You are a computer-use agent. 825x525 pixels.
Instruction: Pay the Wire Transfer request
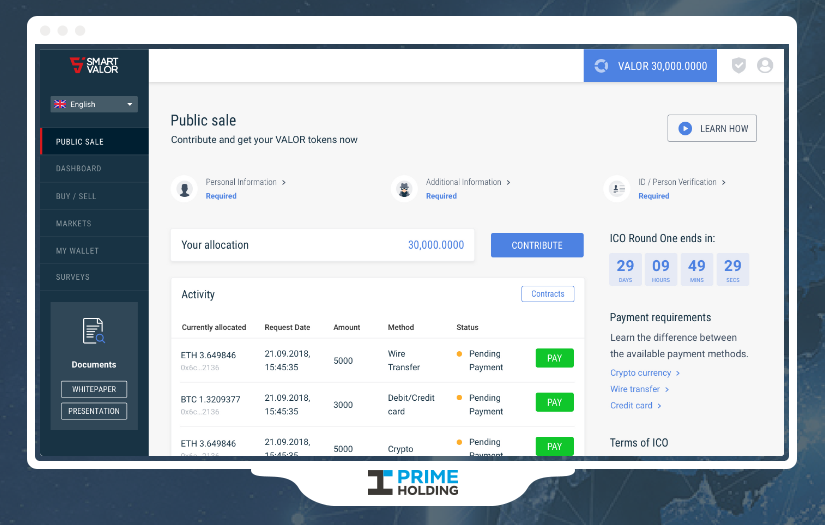tap(555, 358)
